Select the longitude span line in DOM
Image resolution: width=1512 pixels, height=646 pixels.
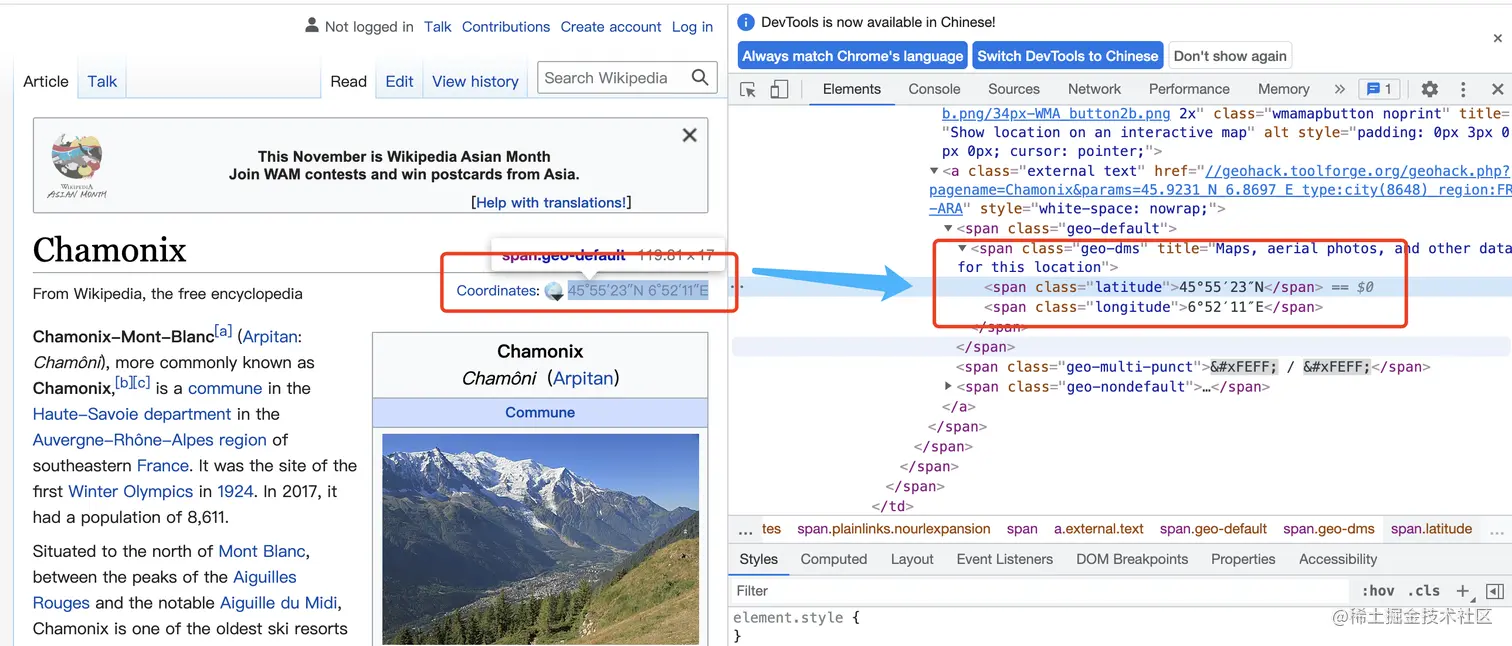pyautogui.click(x=1153, y=307)
